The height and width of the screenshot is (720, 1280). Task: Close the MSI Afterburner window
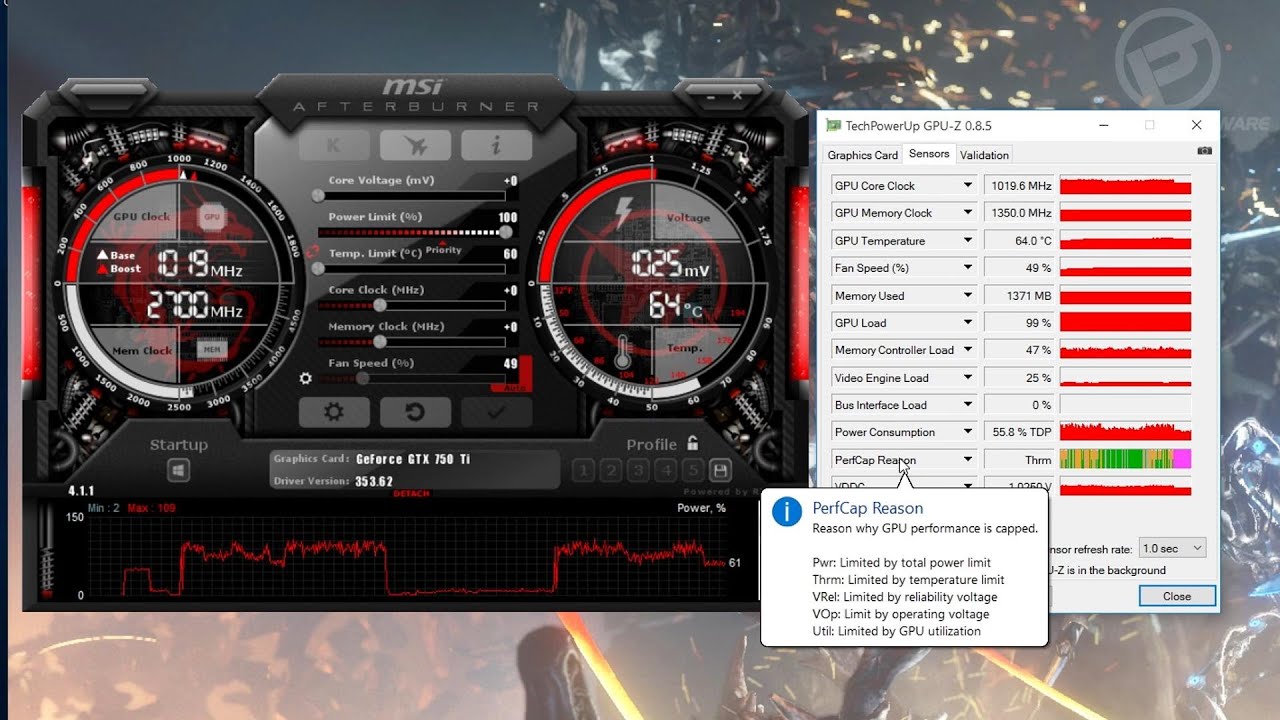pyautogui.click(x=737, y=95)
